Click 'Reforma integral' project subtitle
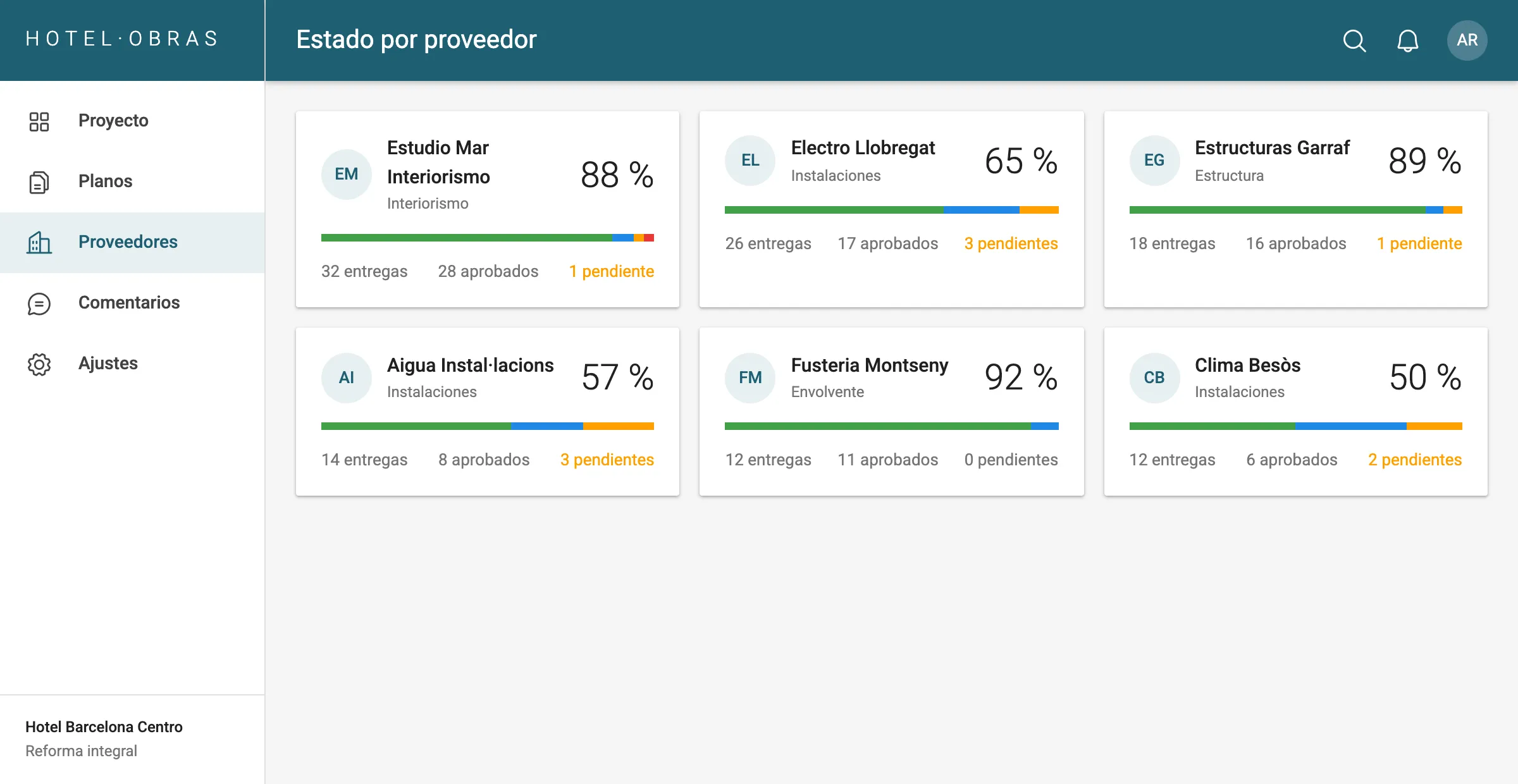 tap(81, 750)
